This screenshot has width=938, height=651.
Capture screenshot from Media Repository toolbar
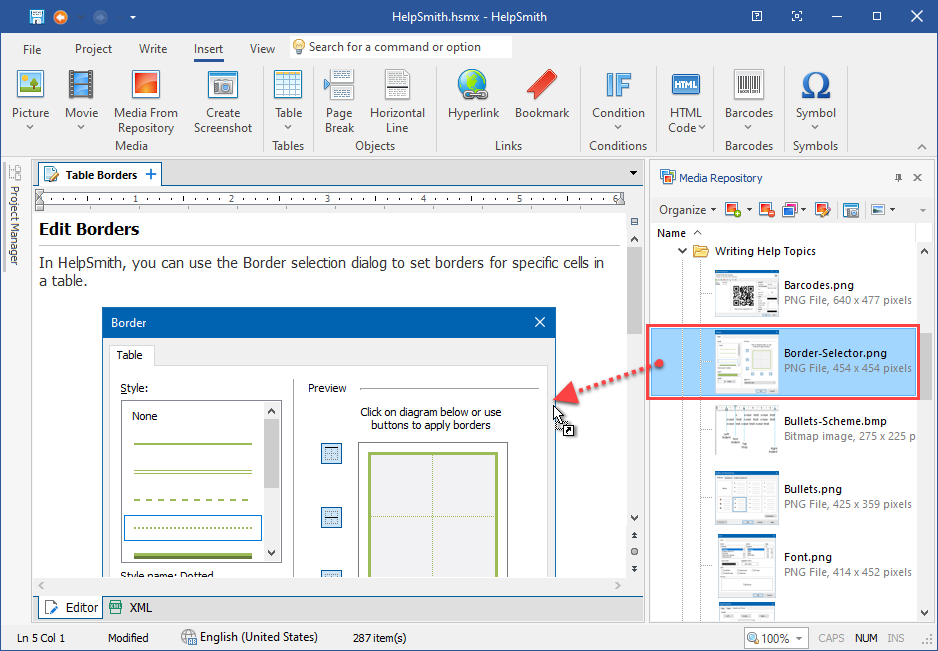point(851,209)
